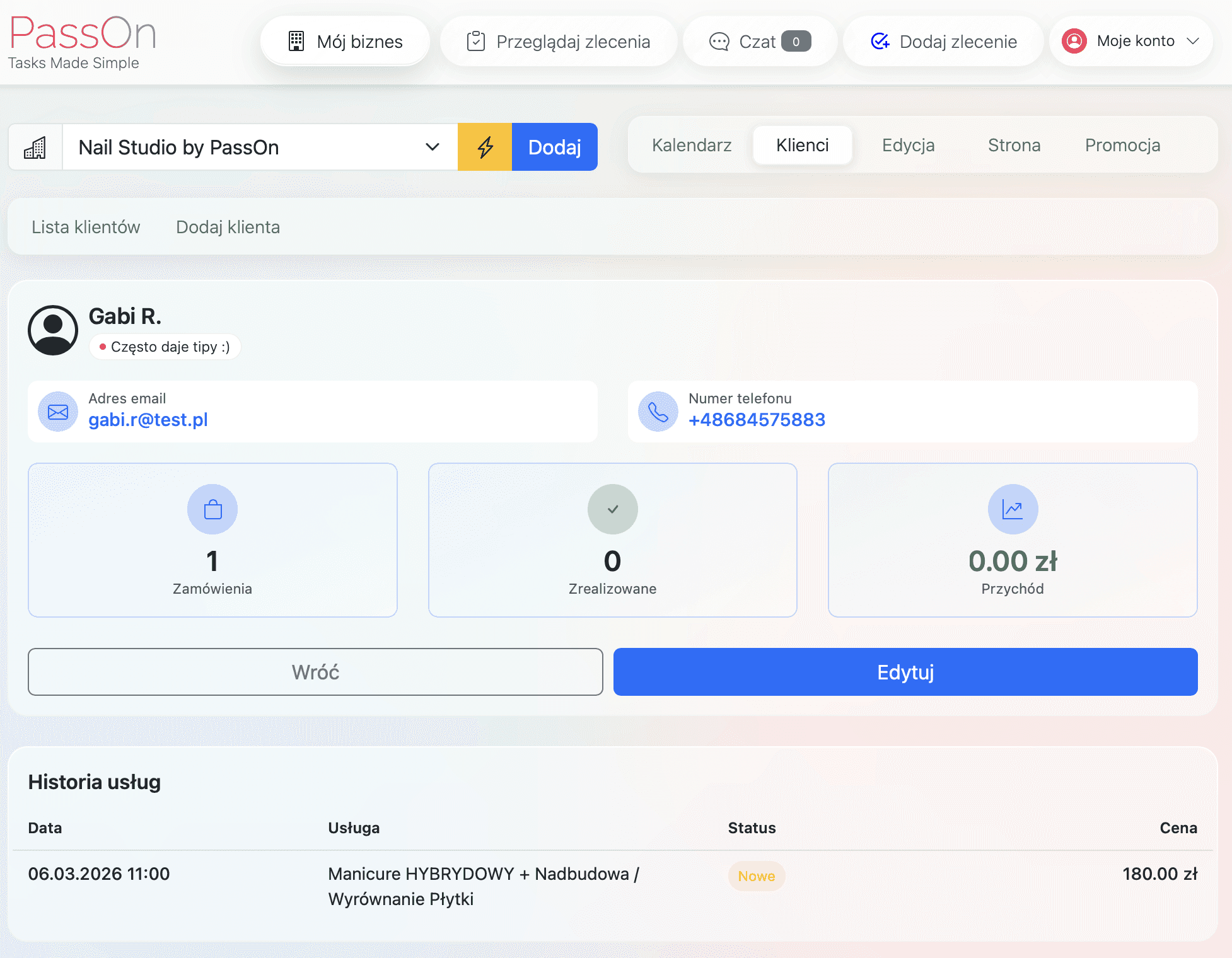Call the +48684575883 phone link

pos(757,420)
